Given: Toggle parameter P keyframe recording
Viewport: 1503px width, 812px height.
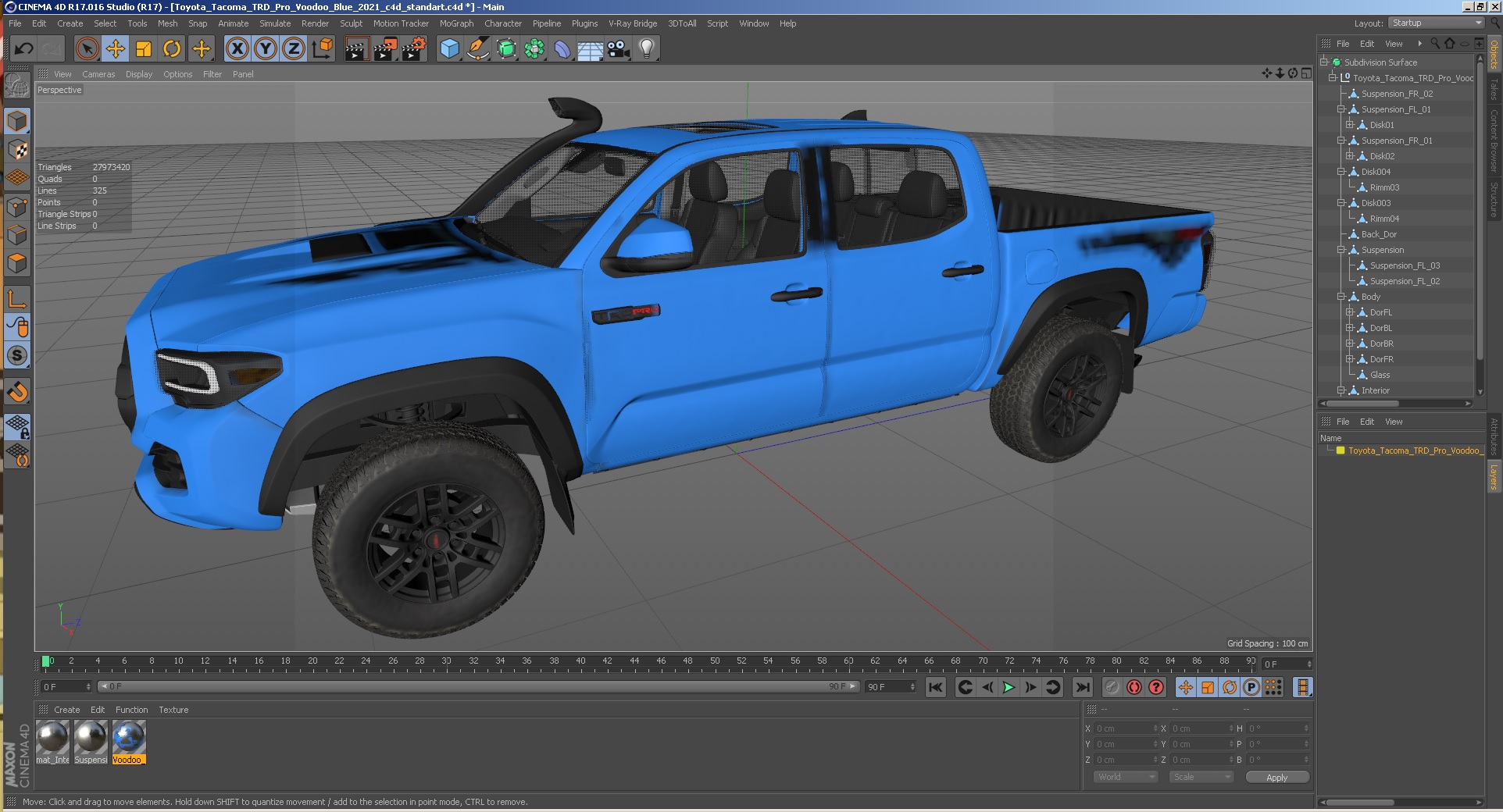Looking at the screenshot, I should click(x=1251, y=687).
